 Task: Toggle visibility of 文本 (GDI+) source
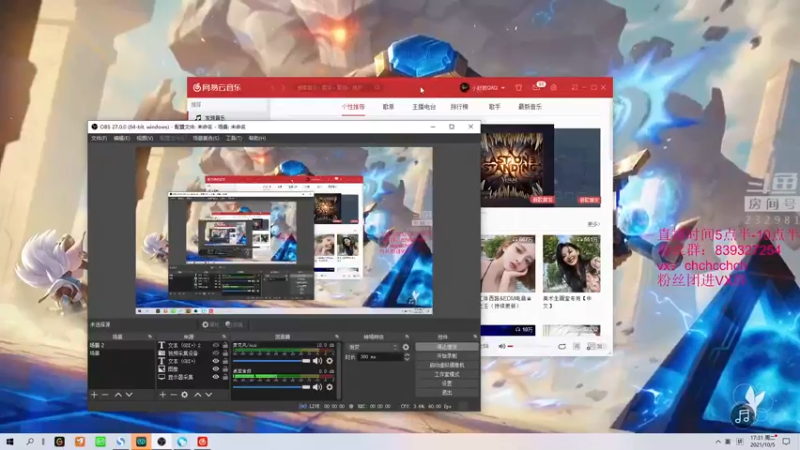point(215,361)
